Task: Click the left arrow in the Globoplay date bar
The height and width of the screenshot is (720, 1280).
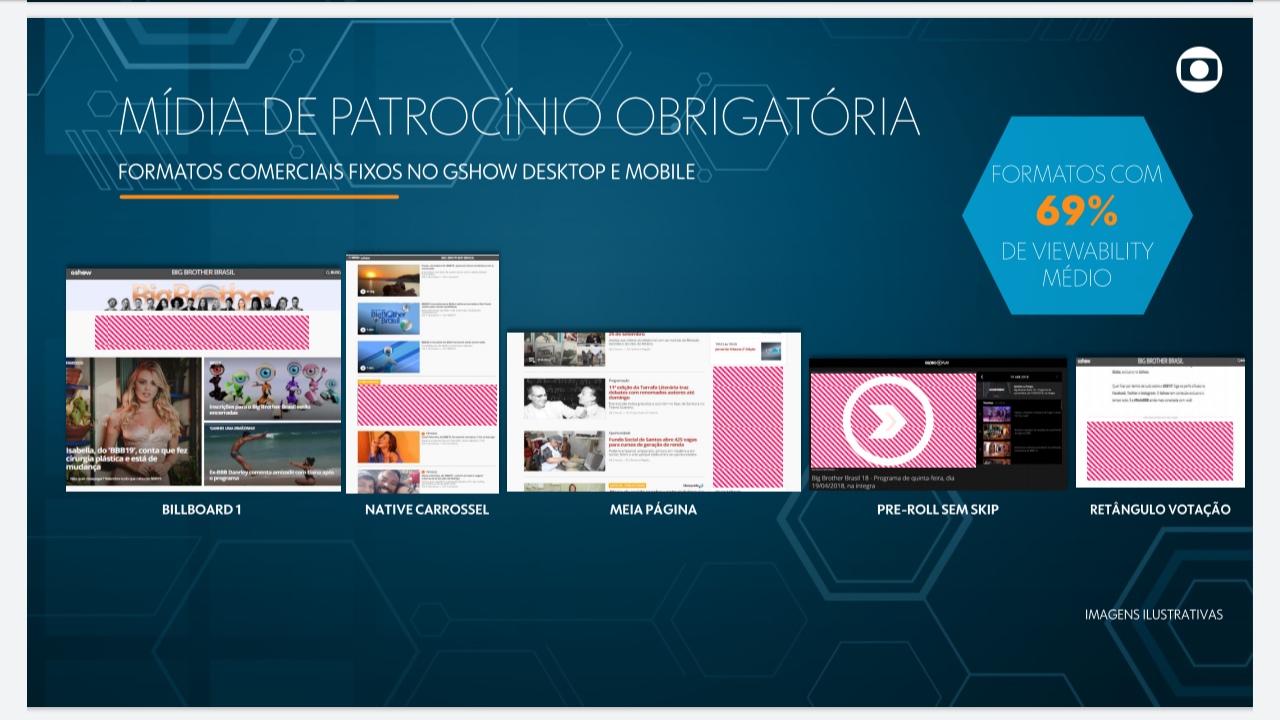Action: 983,377
